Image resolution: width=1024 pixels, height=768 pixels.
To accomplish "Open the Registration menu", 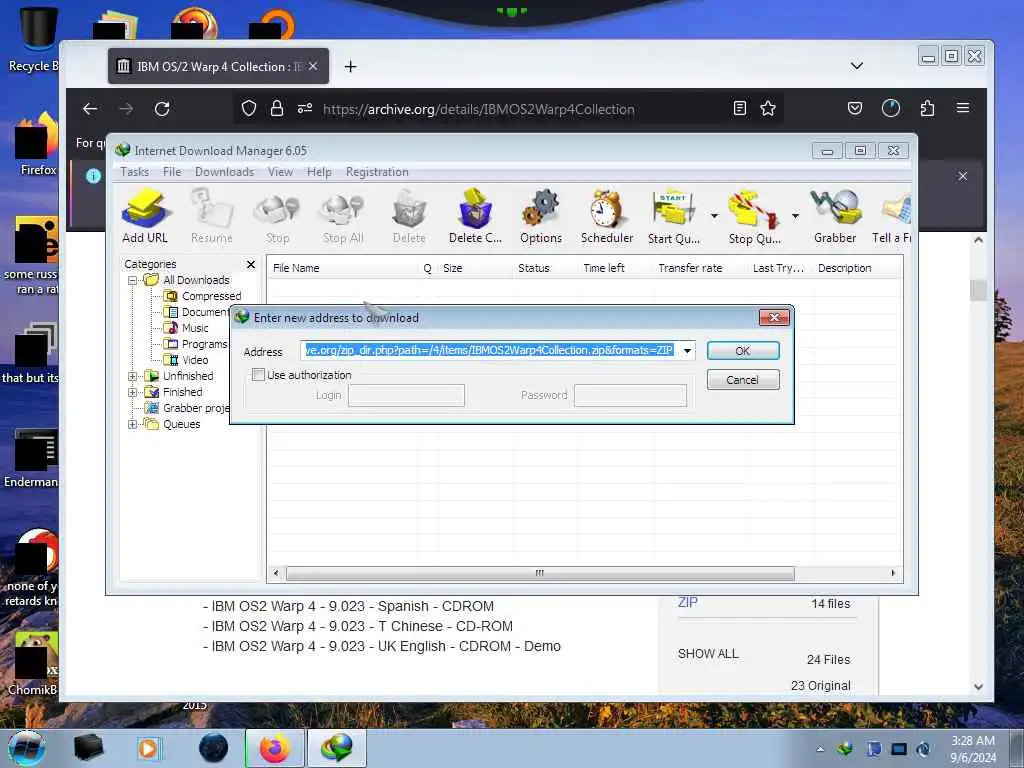I will click(x=377, y=172).
